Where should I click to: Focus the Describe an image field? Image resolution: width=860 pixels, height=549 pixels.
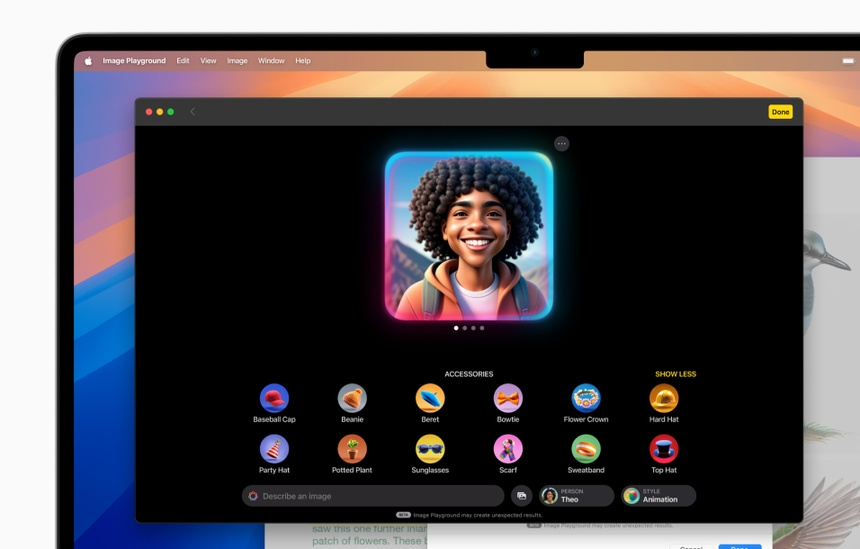[373, 496]
